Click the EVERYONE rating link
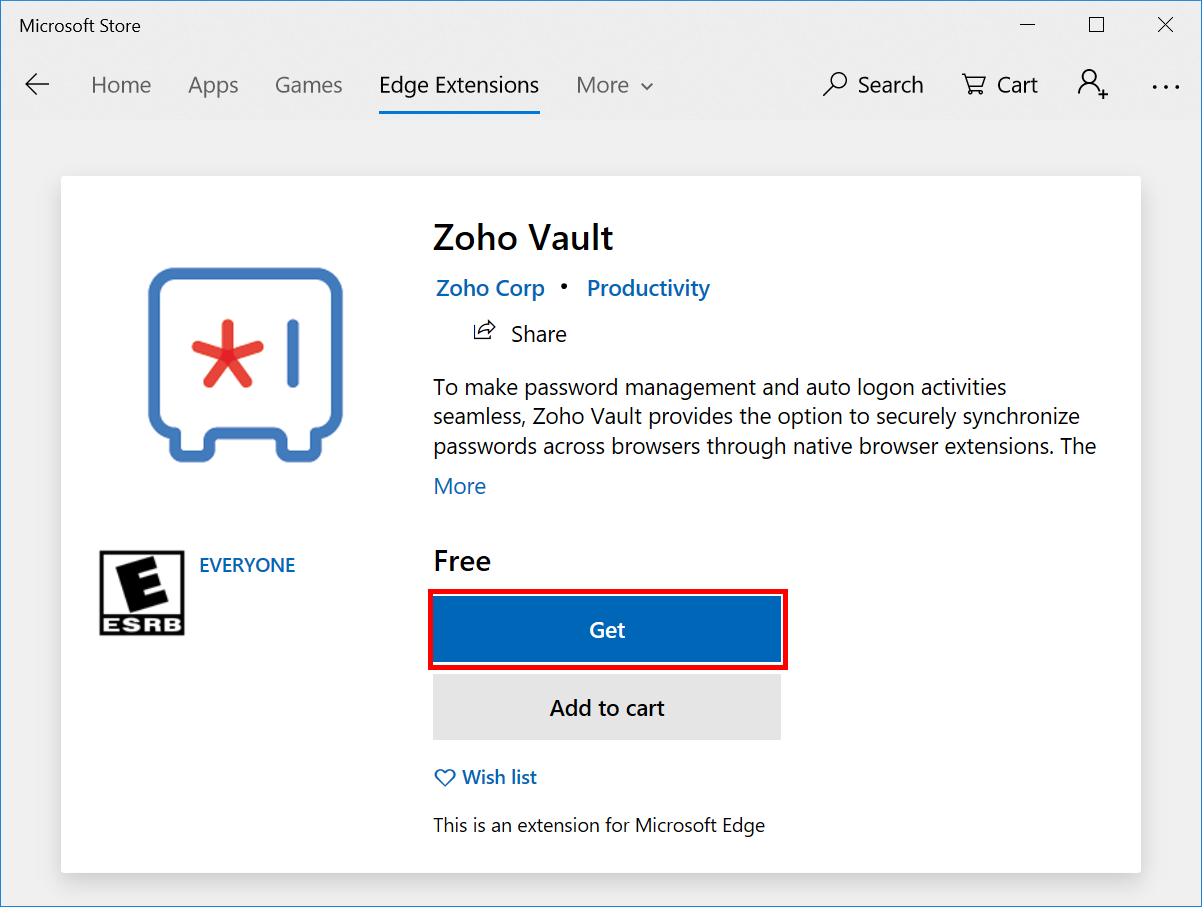Viewport: 1202px width, 907px height. point(247,565)
